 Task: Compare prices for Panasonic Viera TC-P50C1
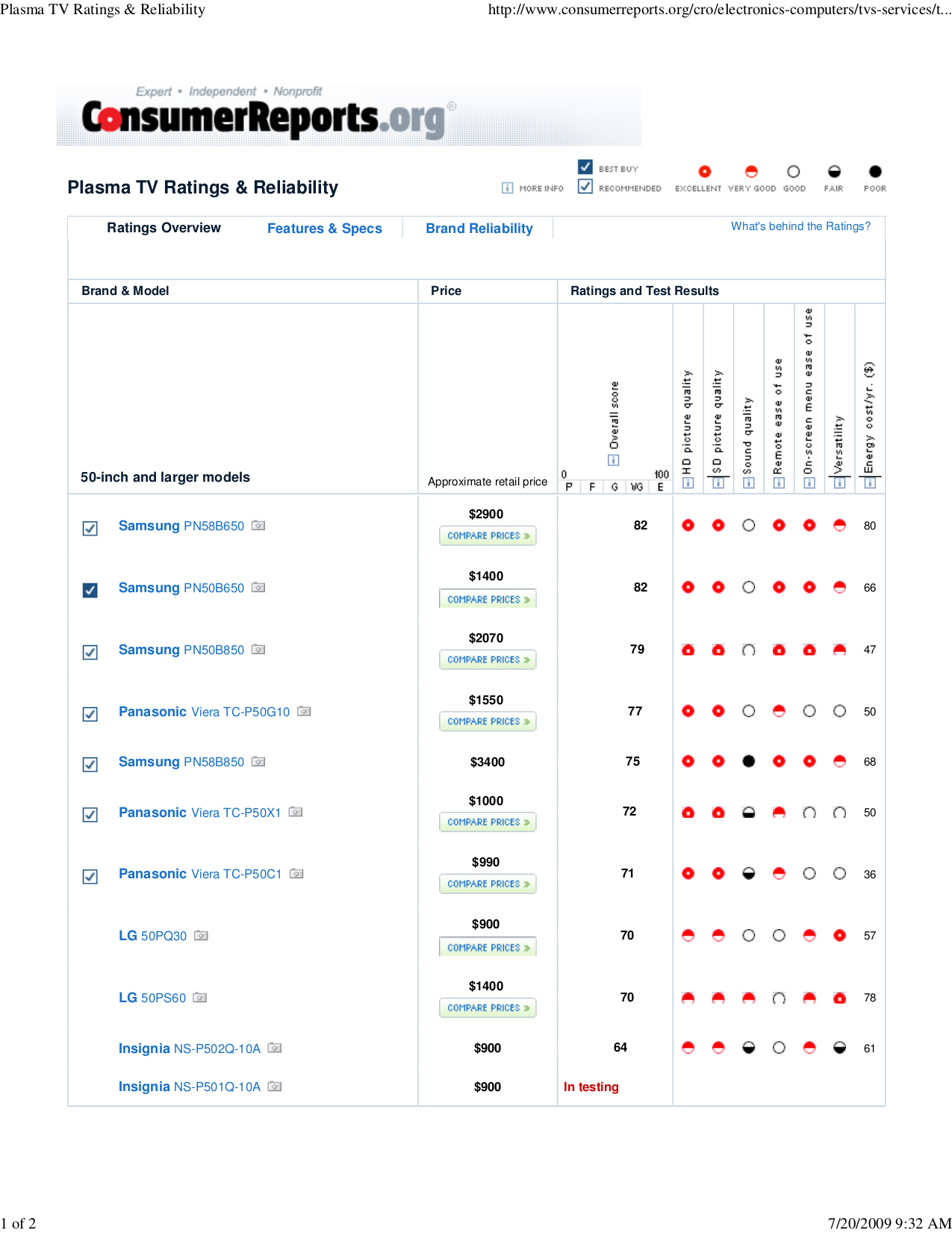[x=488, y=884]
